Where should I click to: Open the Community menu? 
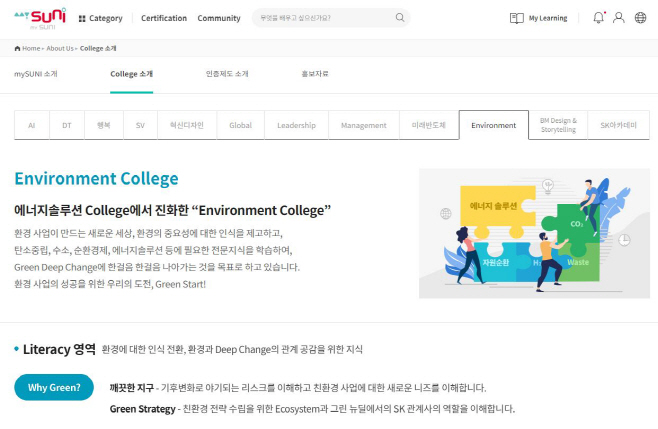tap(218, 18)
